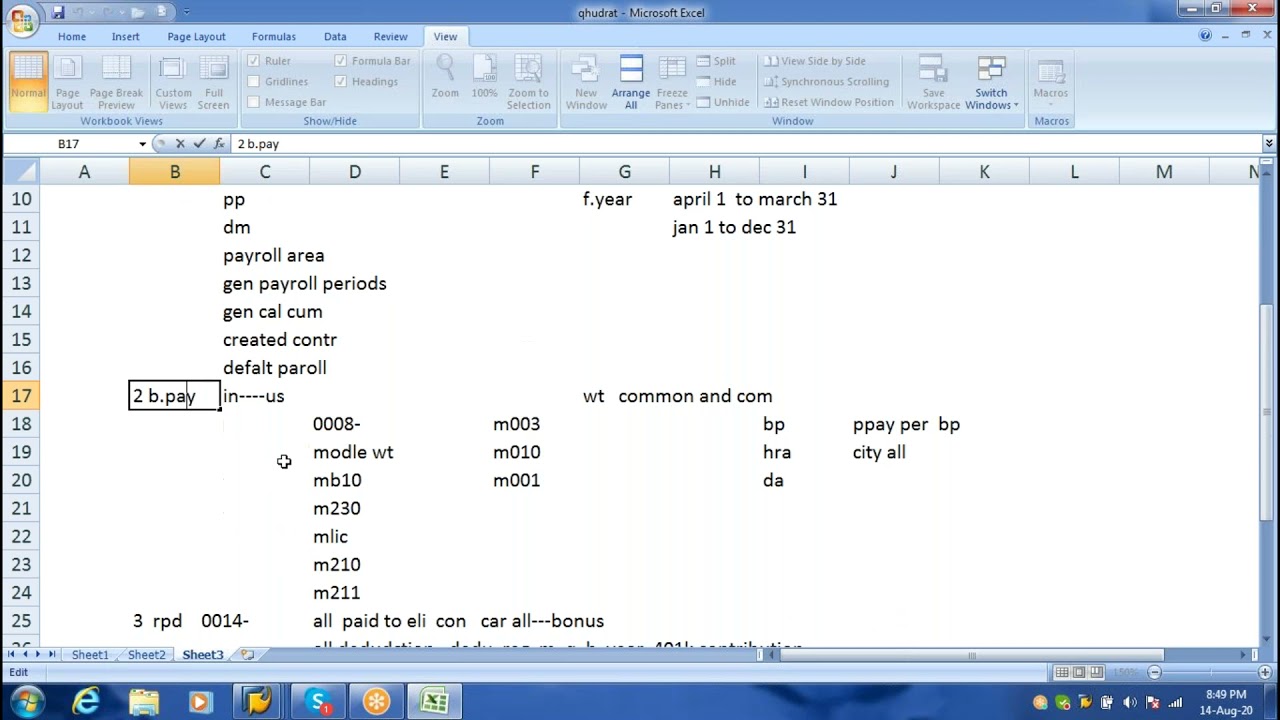1280x720 pixels.
Task: Open the Review tab
Action: [390, 37]
